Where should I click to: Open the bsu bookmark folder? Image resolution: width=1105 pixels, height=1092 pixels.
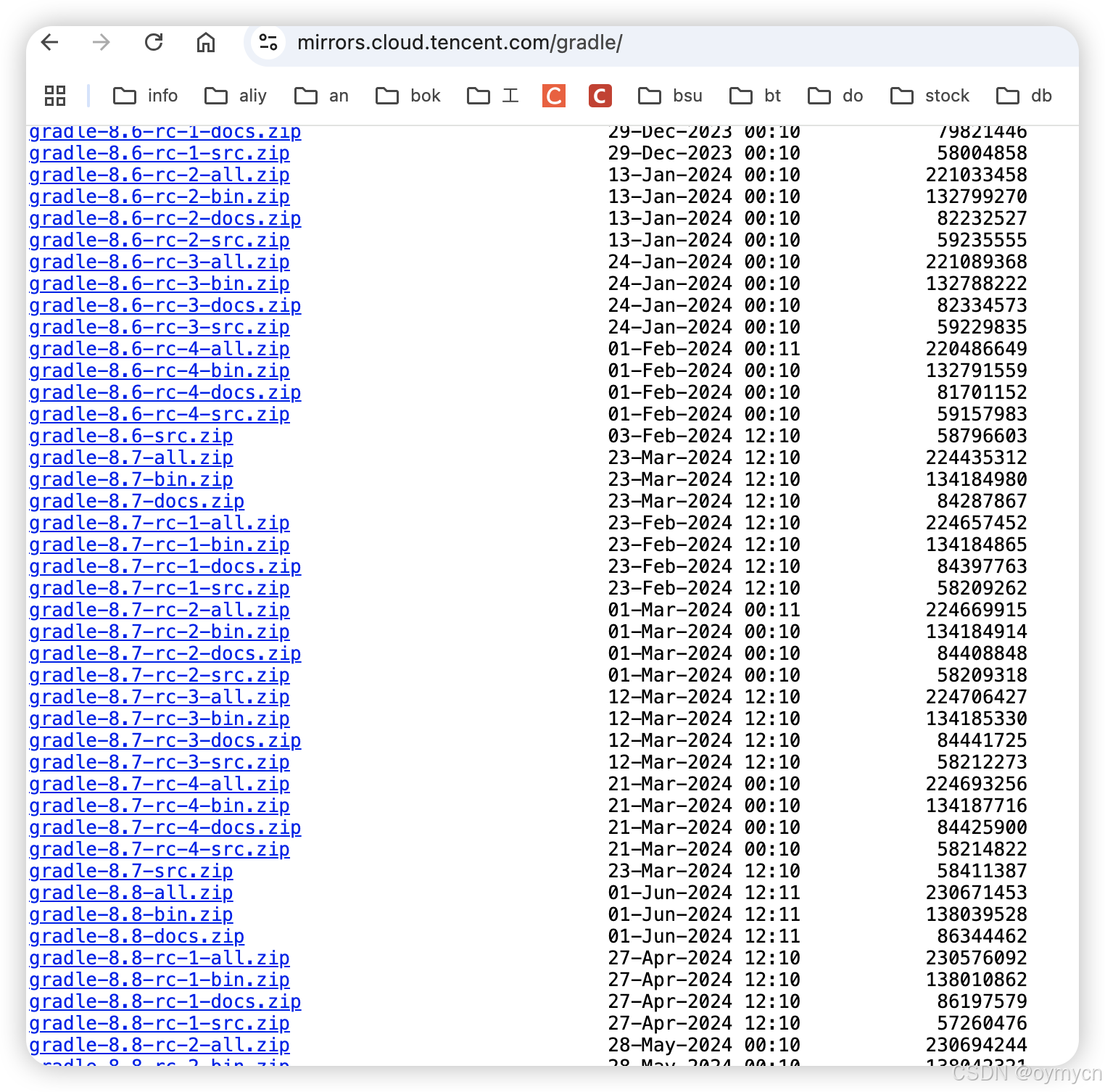671,96
